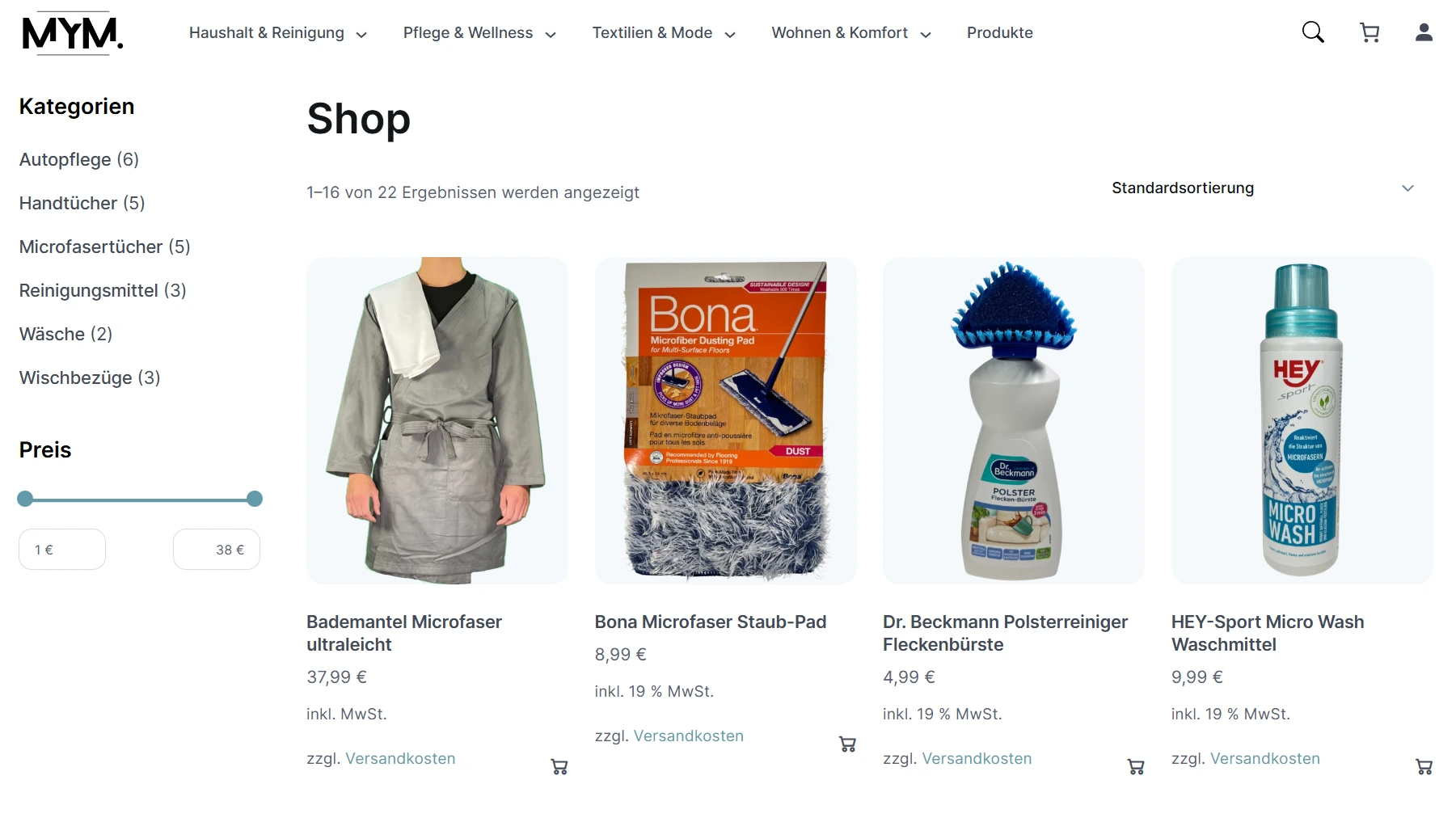Open the Bona Microfaser Staub-Pad product image
The height and width of the screenshot is (818, 1456).
[725, 420]
